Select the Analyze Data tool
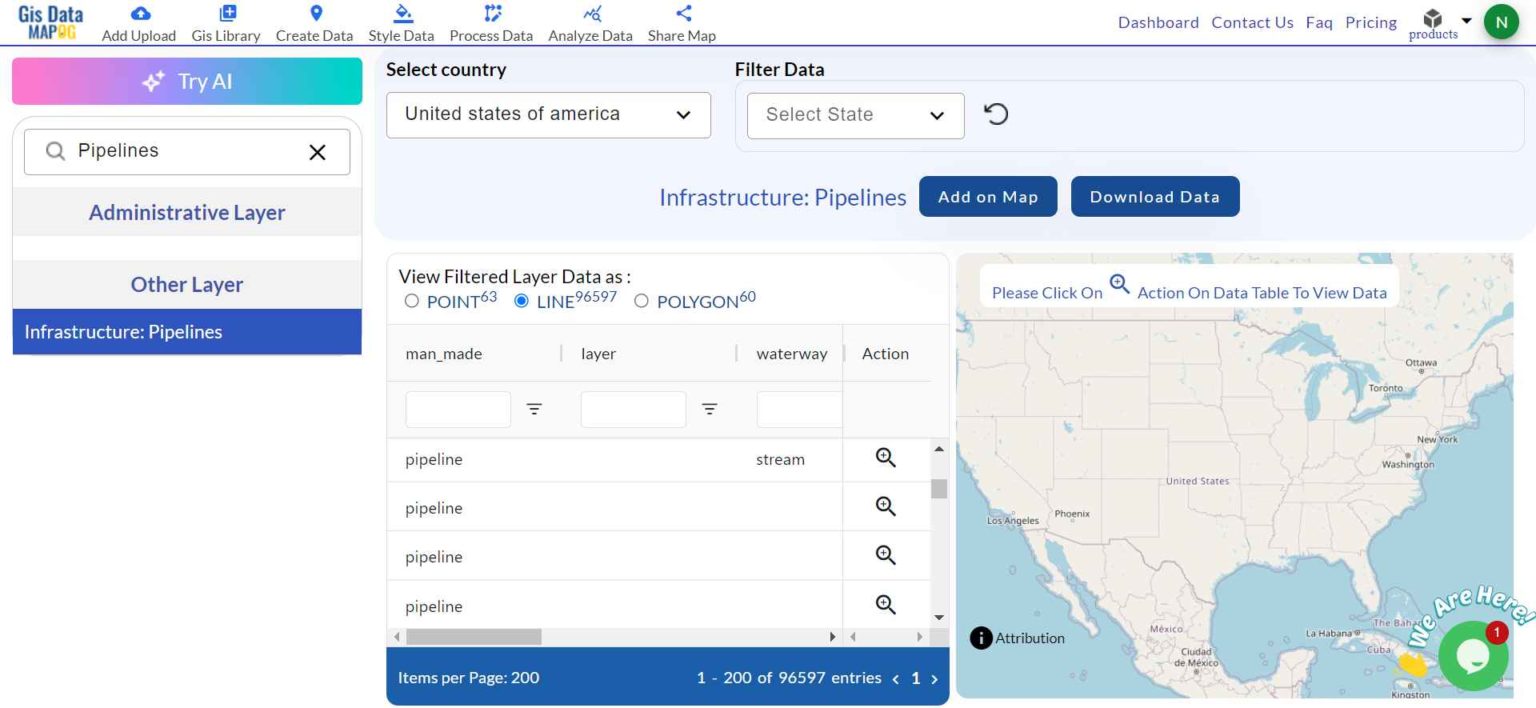The height and width of the screenshot is (708, 1536). (x=590, y=22)
